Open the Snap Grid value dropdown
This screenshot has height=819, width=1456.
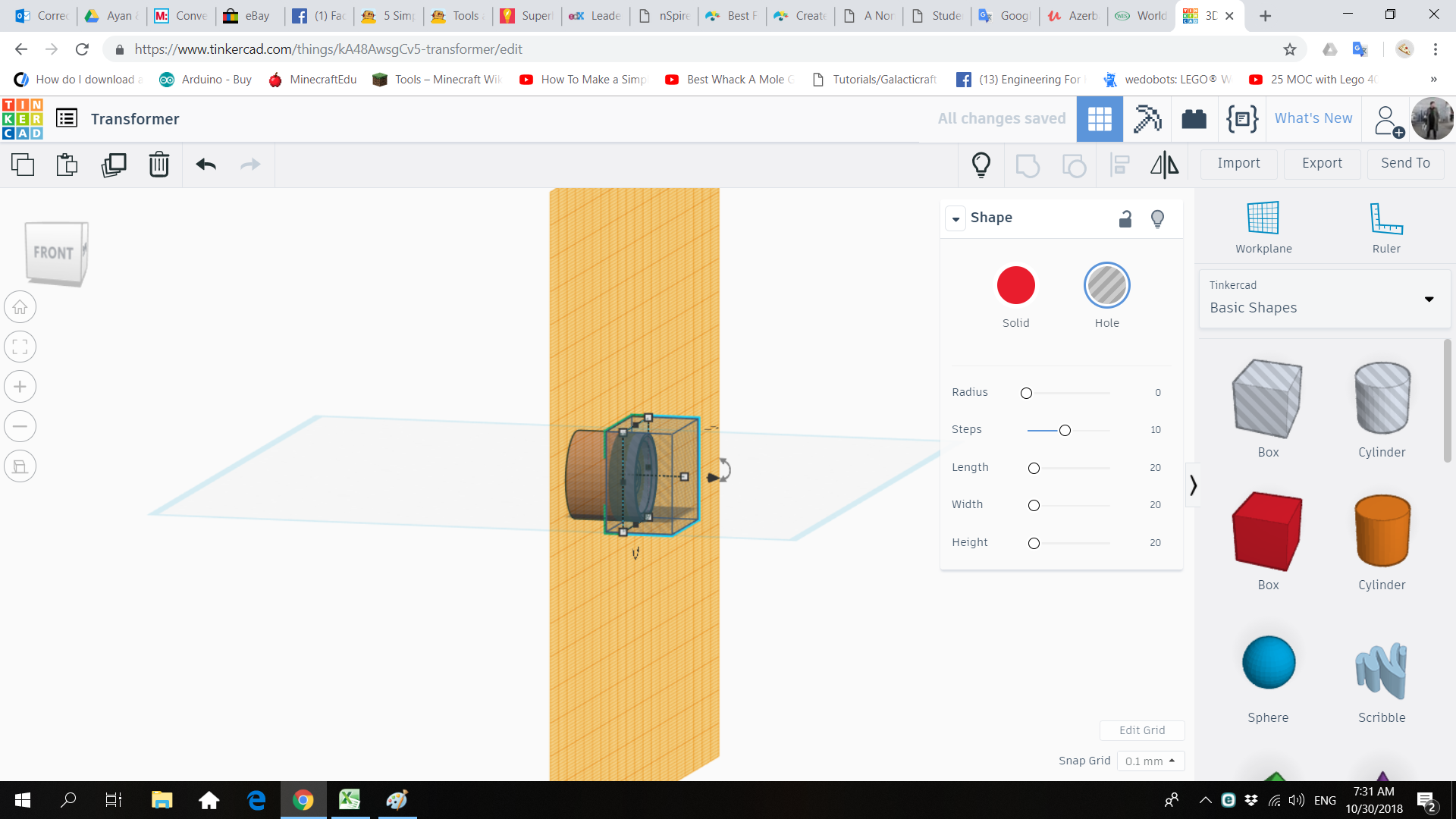pos(1150,761)
